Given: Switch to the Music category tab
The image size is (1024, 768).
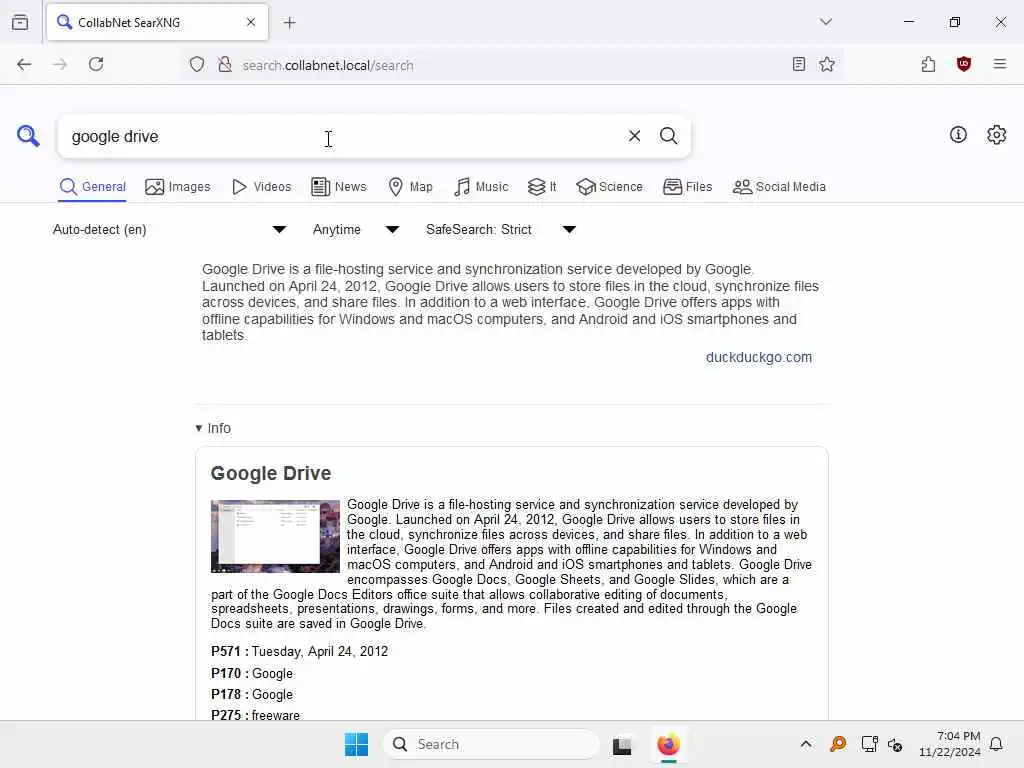Looking at the screenshot, I should click(481, 187).
